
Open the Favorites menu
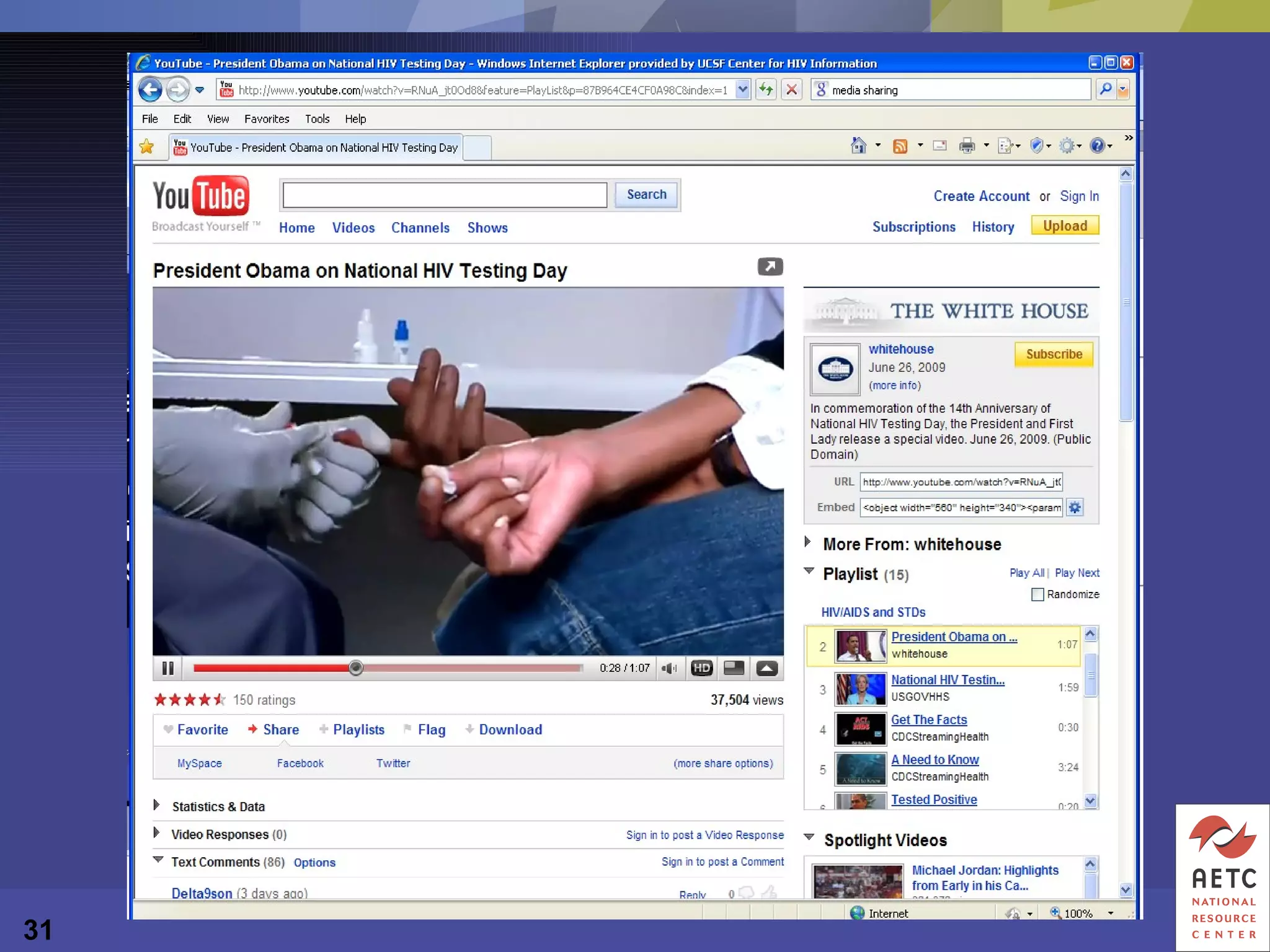click(267, 119)
